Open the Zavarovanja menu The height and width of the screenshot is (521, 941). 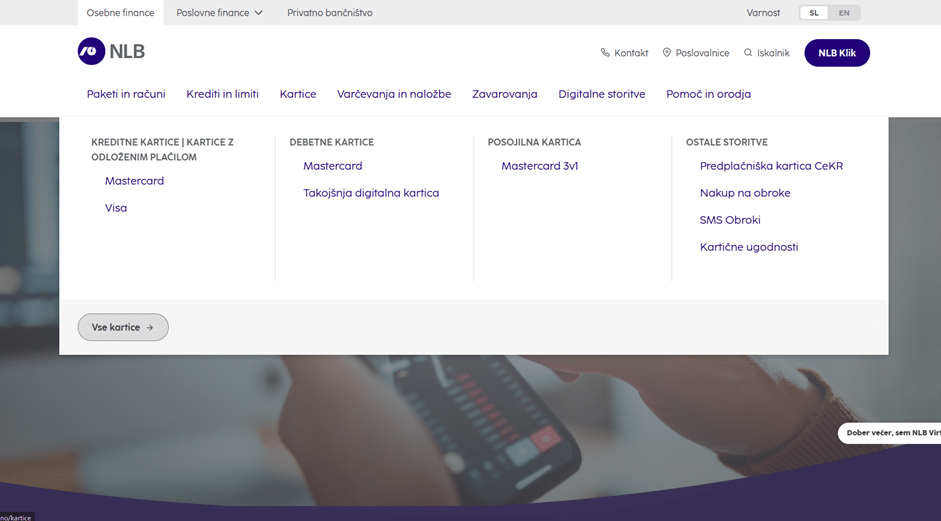pyautogui.click(x=505, y=94)
